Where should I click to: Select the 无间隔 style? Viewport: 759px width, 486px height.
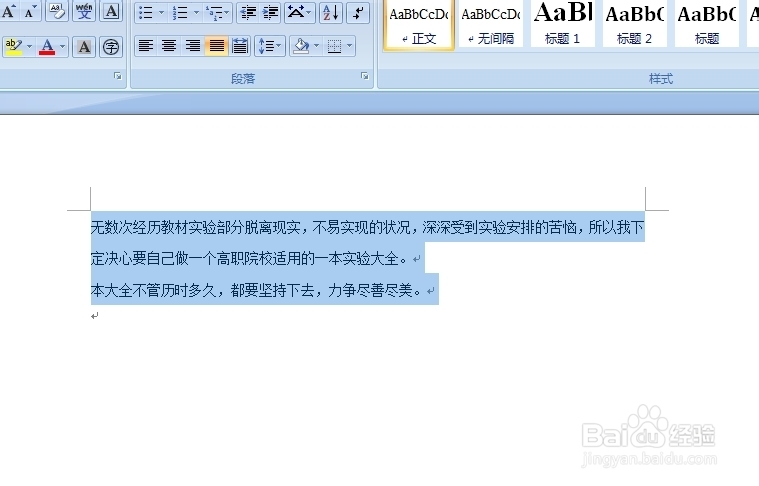[491, 24]
